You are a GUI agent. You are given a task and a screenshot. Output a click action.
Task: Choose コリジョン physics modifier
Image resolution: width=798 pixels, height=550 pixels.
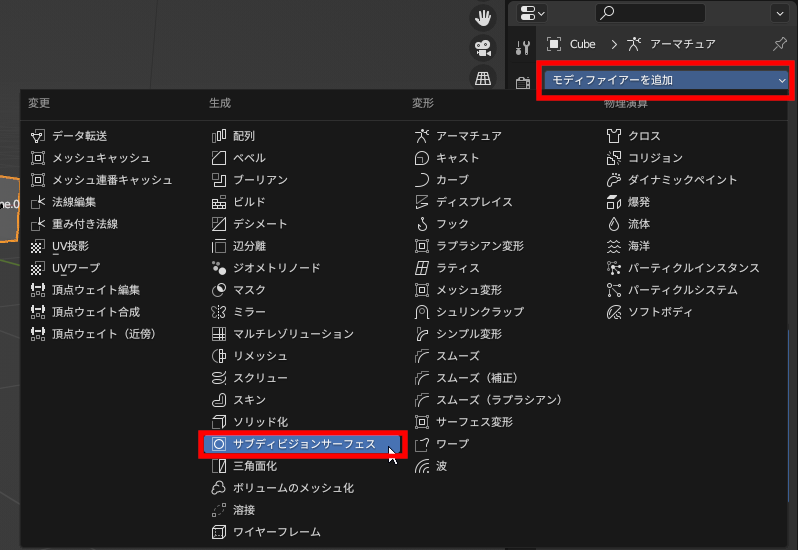644,158
